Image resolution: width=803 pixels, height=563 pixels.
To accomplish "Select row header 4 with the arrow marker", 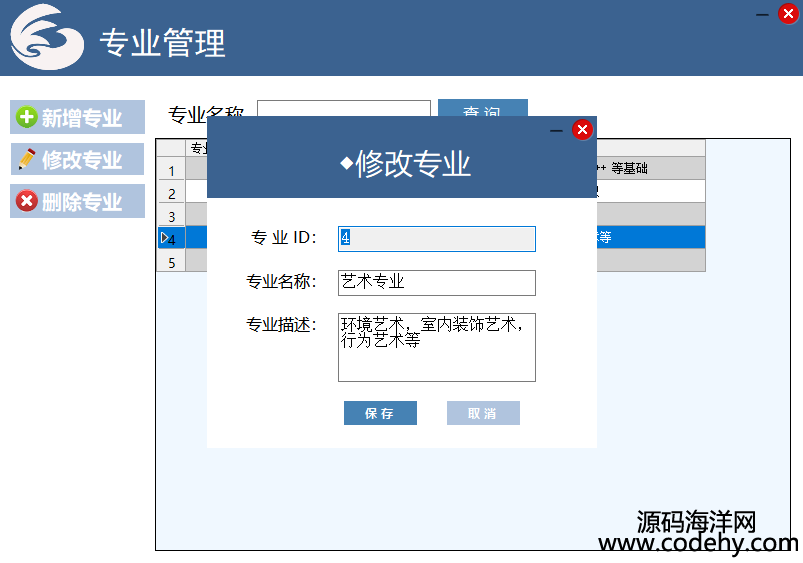I will (x=171, y=239).
